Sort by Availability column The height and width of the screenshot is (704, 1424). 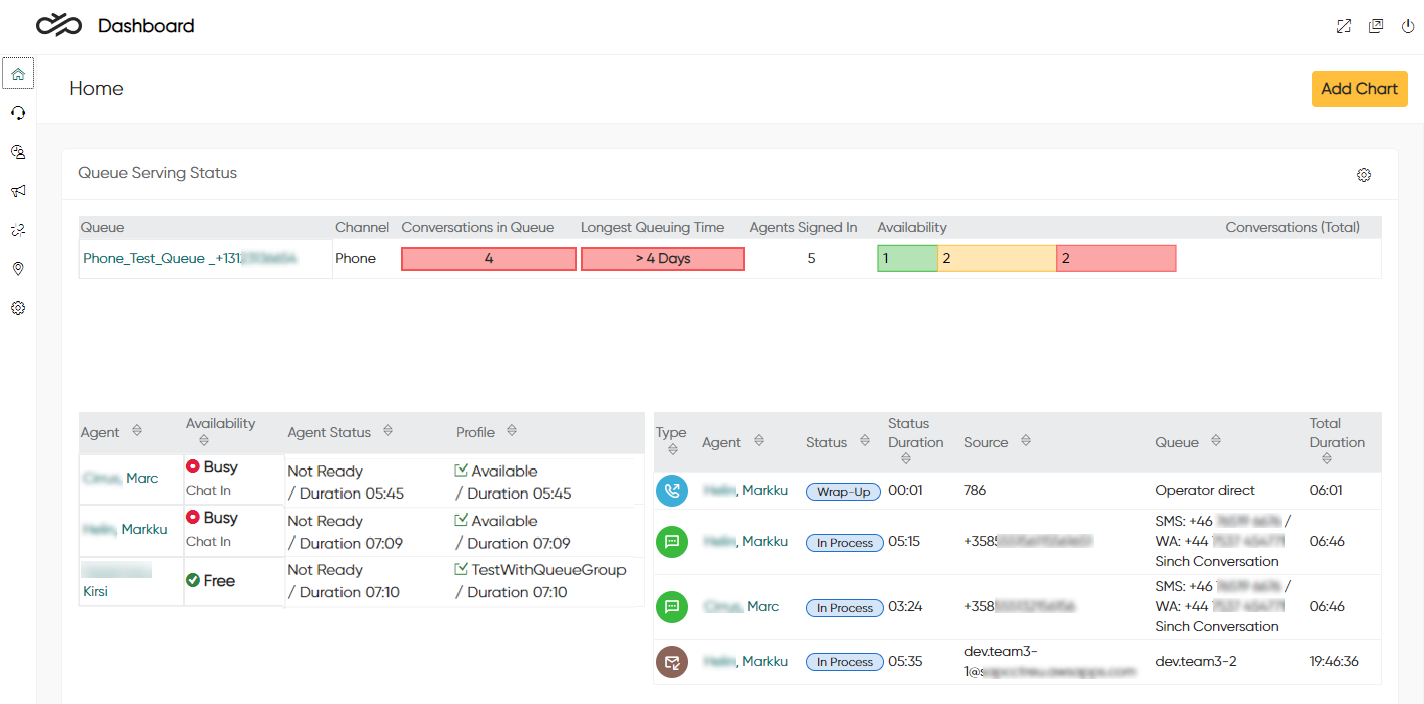tap(204, 441)
